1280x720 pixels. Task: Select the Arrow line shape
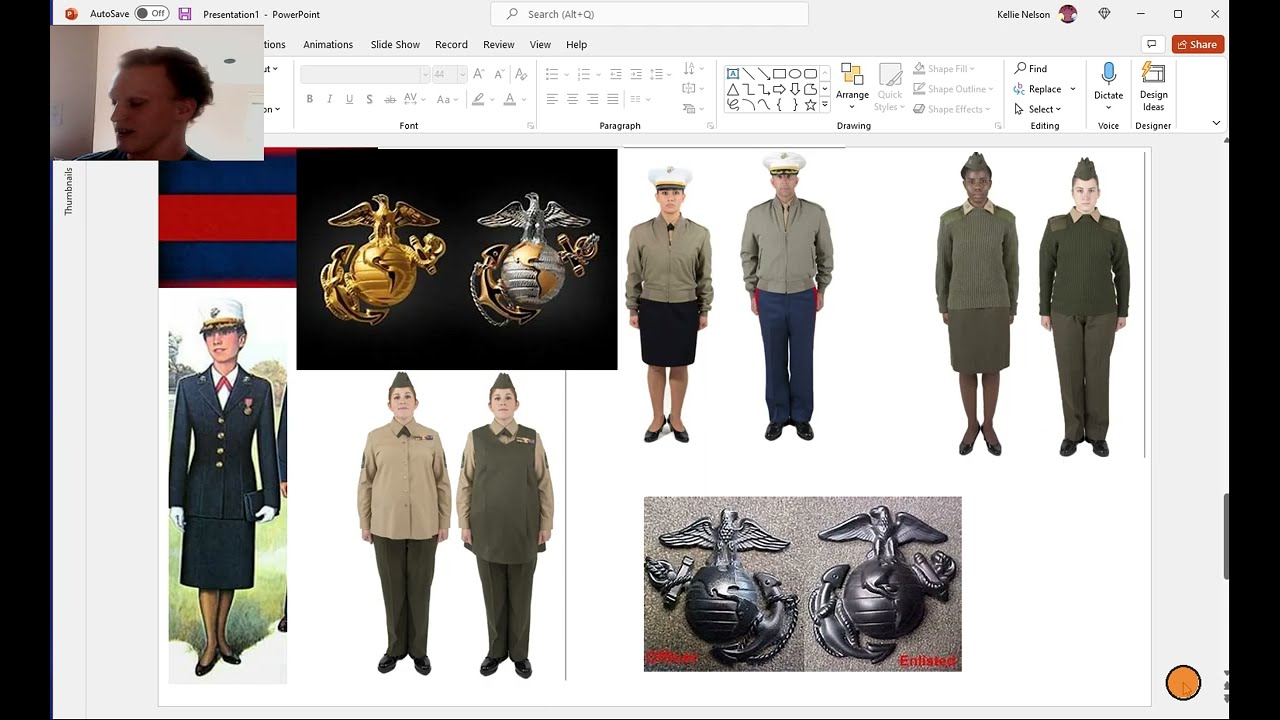tap(764, 73)
